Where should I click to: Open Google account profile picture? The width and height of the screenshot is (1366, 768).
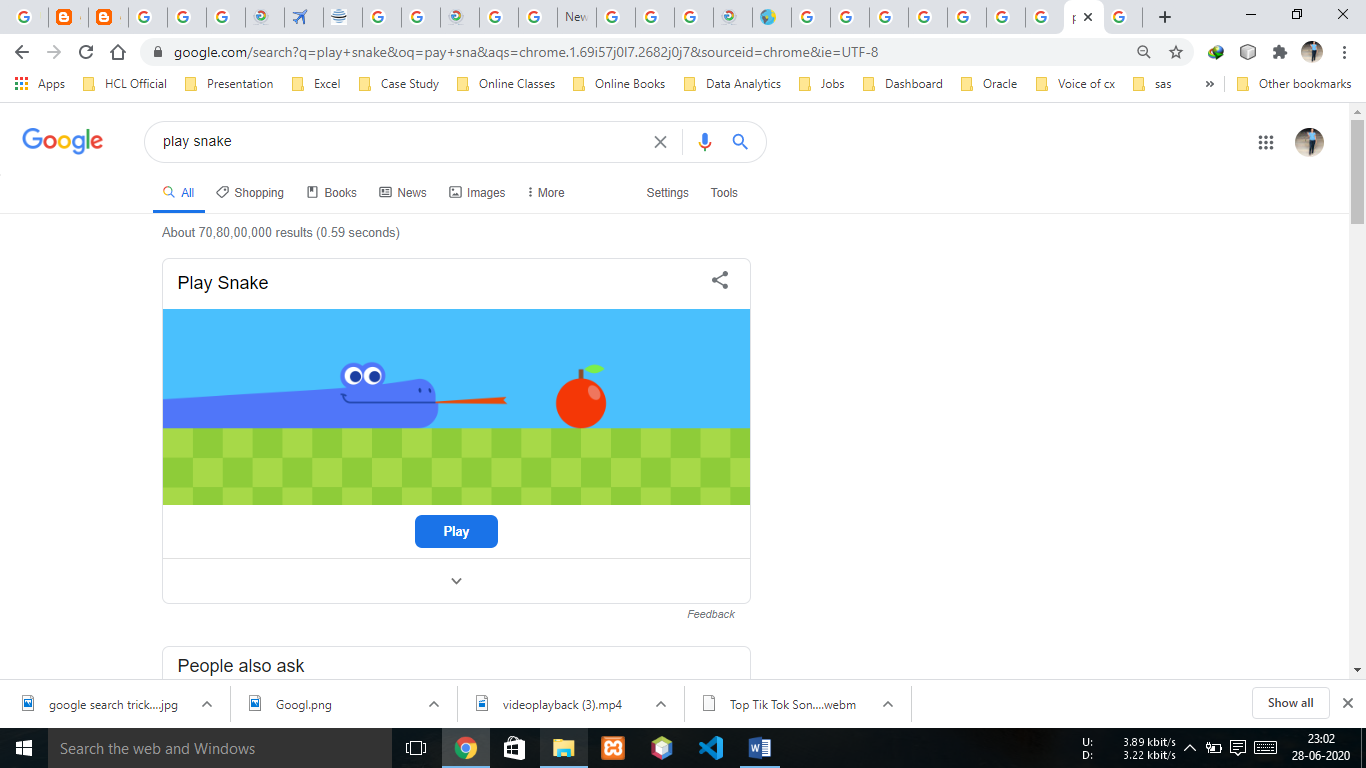(x=1309, y=142)
